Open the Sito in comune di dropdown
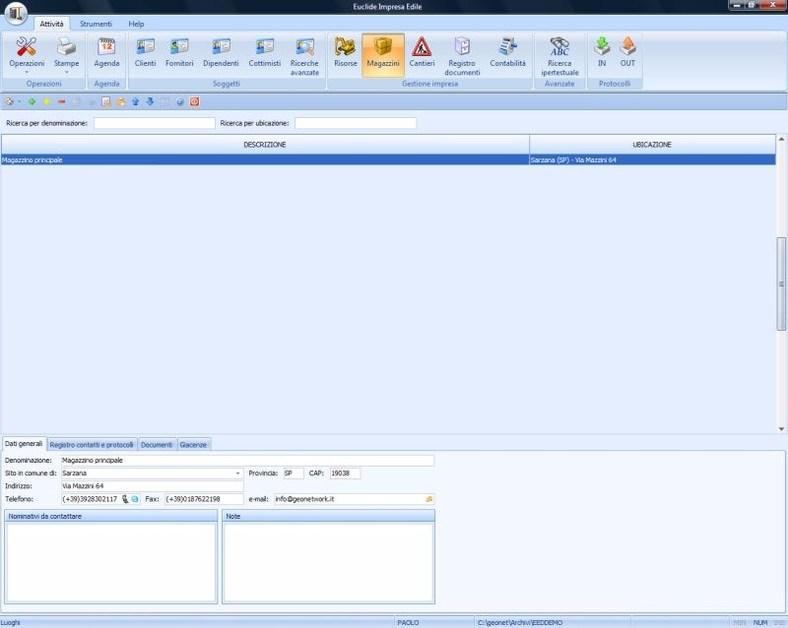The width and height of the screenshot is (788, 628). (238, 473)
